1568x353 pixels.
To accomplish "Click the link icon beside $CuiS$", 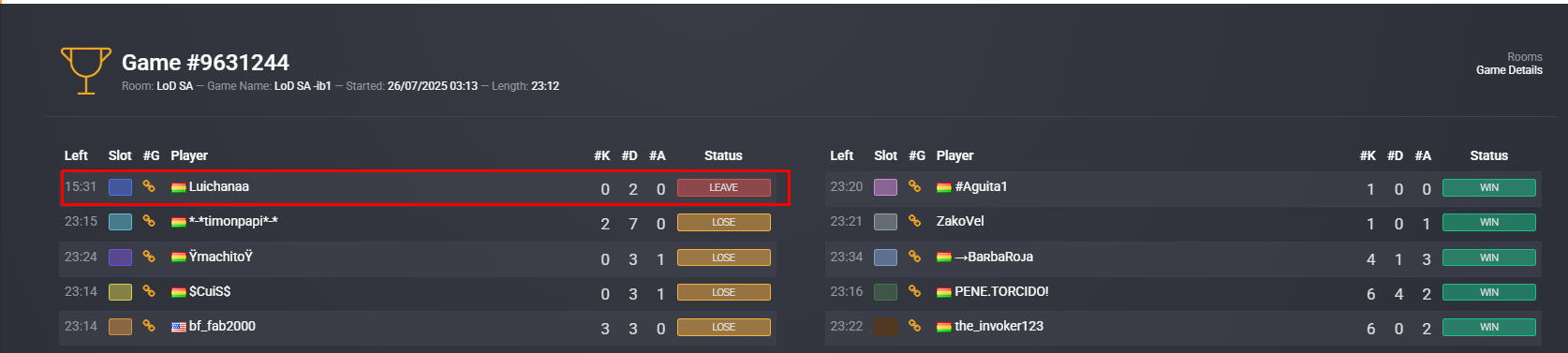I will point(149,291).
